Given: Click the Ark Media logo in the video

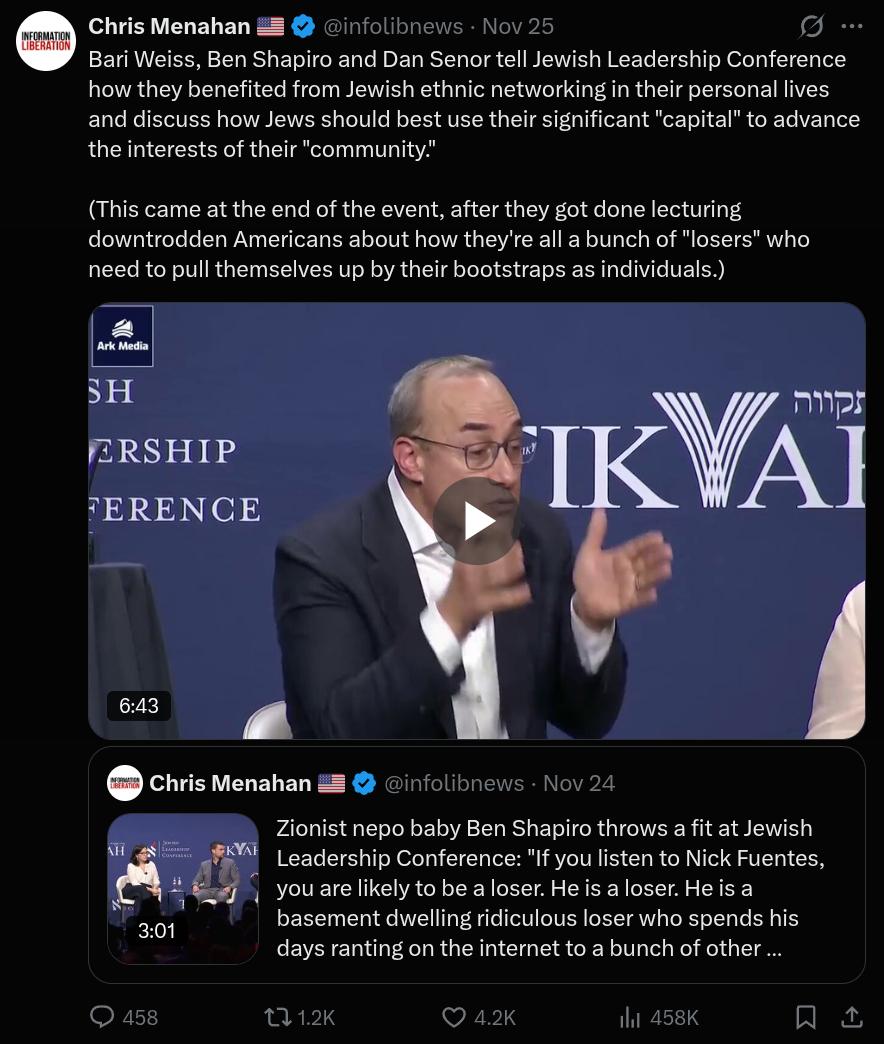Looking at the screenshot, I should coord(122,336).
